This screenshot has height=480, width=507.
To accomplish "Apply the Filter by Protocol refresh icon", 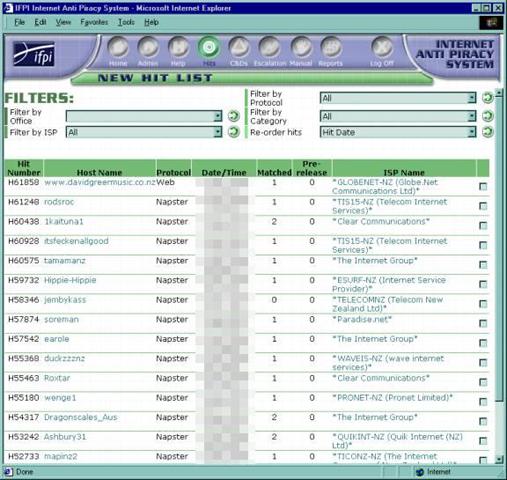I will click(x=487, y=98).
